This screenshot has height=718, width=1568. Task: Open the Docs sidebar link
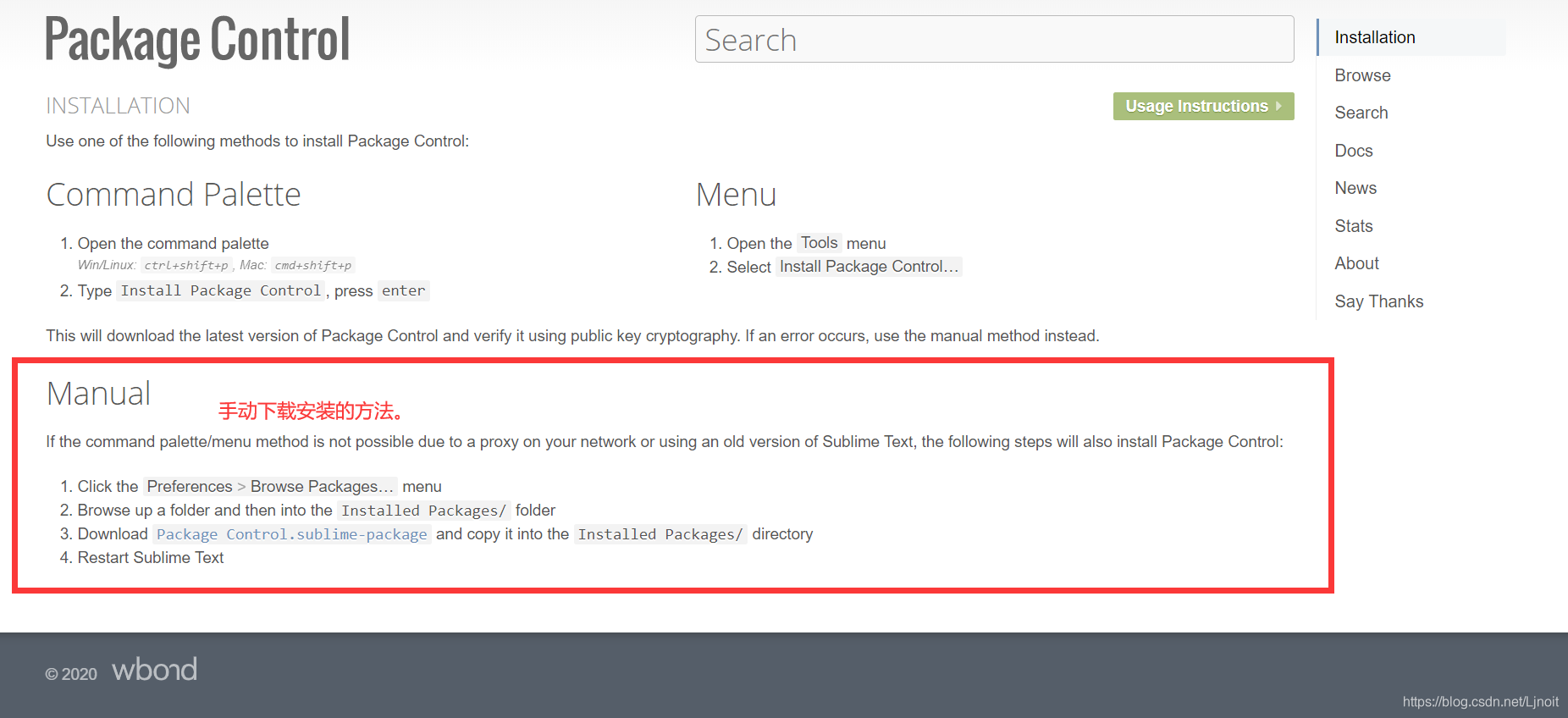1353,151
